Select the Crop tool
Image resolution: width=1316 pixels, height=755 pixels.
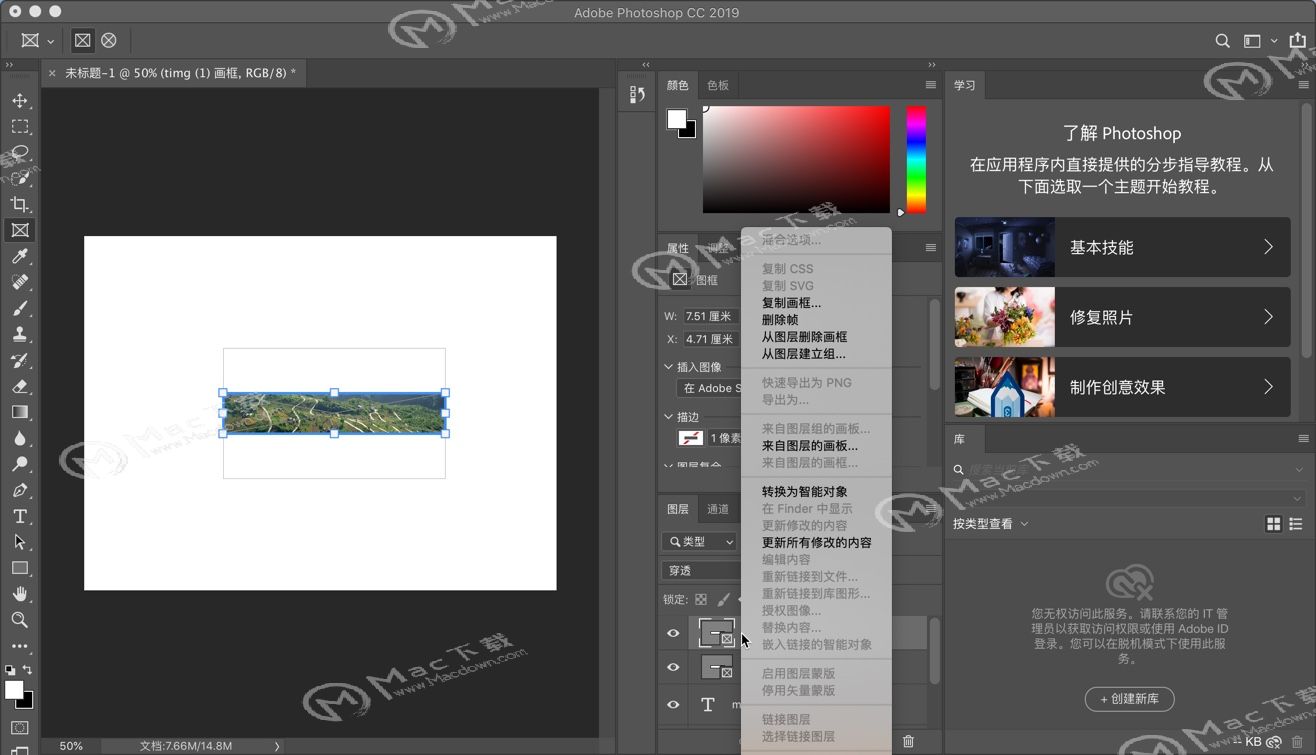coord(20,204)
